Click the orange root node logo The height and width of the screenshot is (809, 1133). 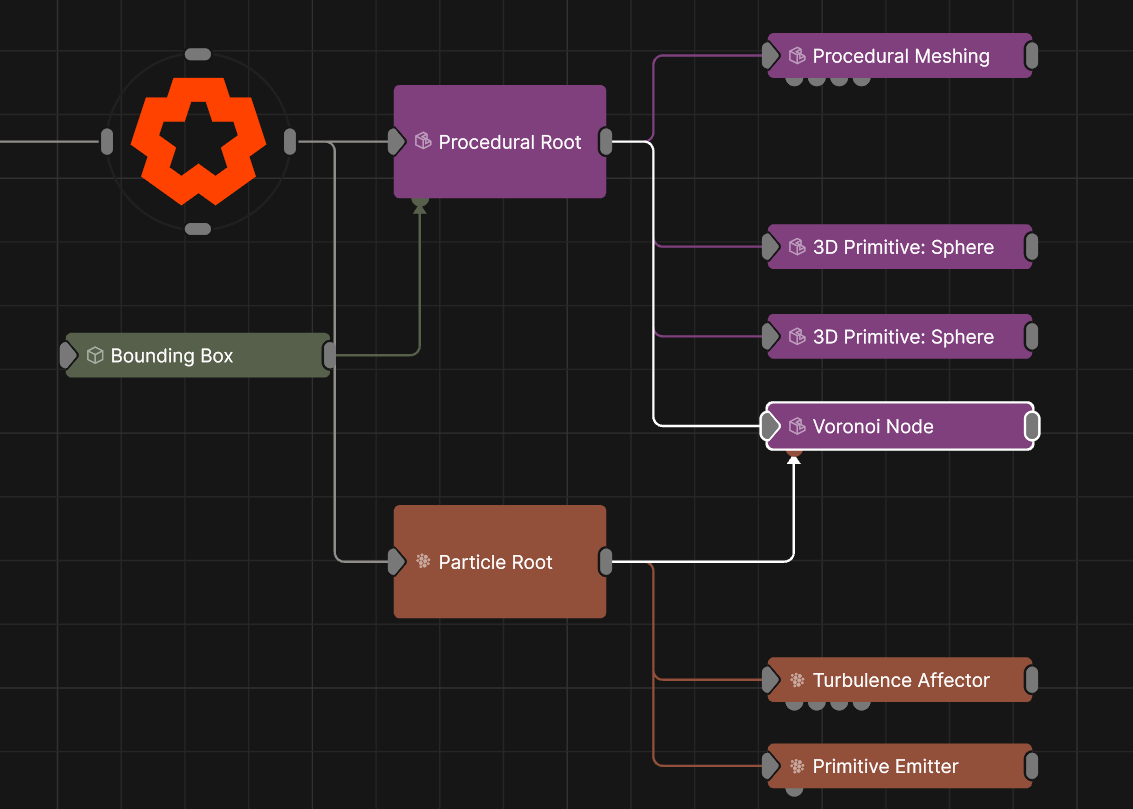198,141
